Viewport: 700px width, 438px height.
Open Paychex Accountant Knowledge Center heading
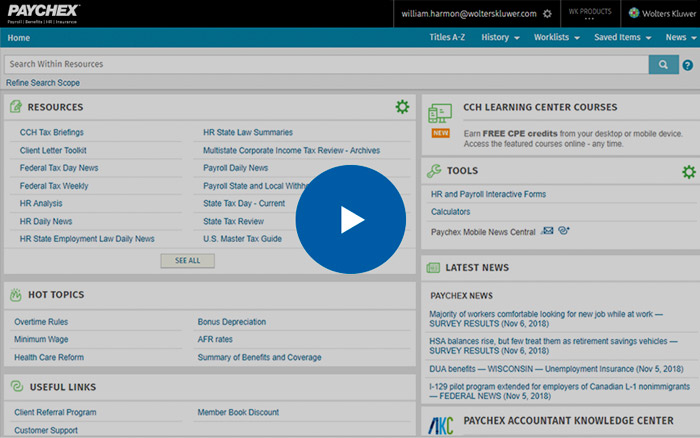568,421
